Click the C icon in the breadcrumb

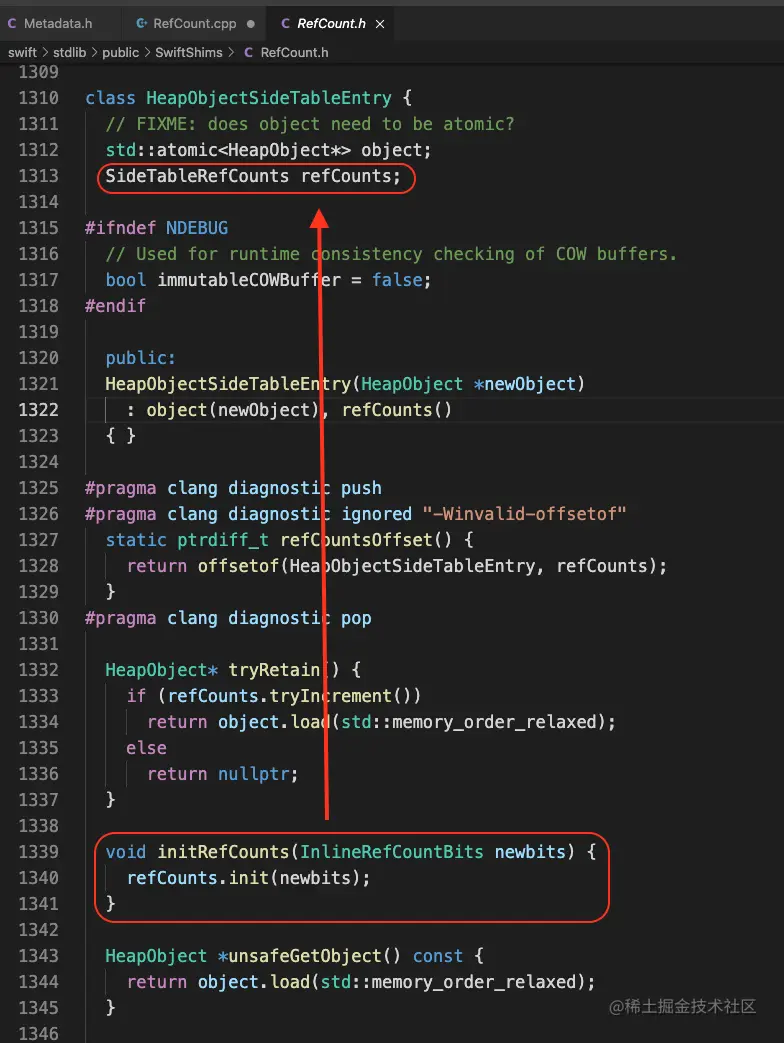(248, 53)
